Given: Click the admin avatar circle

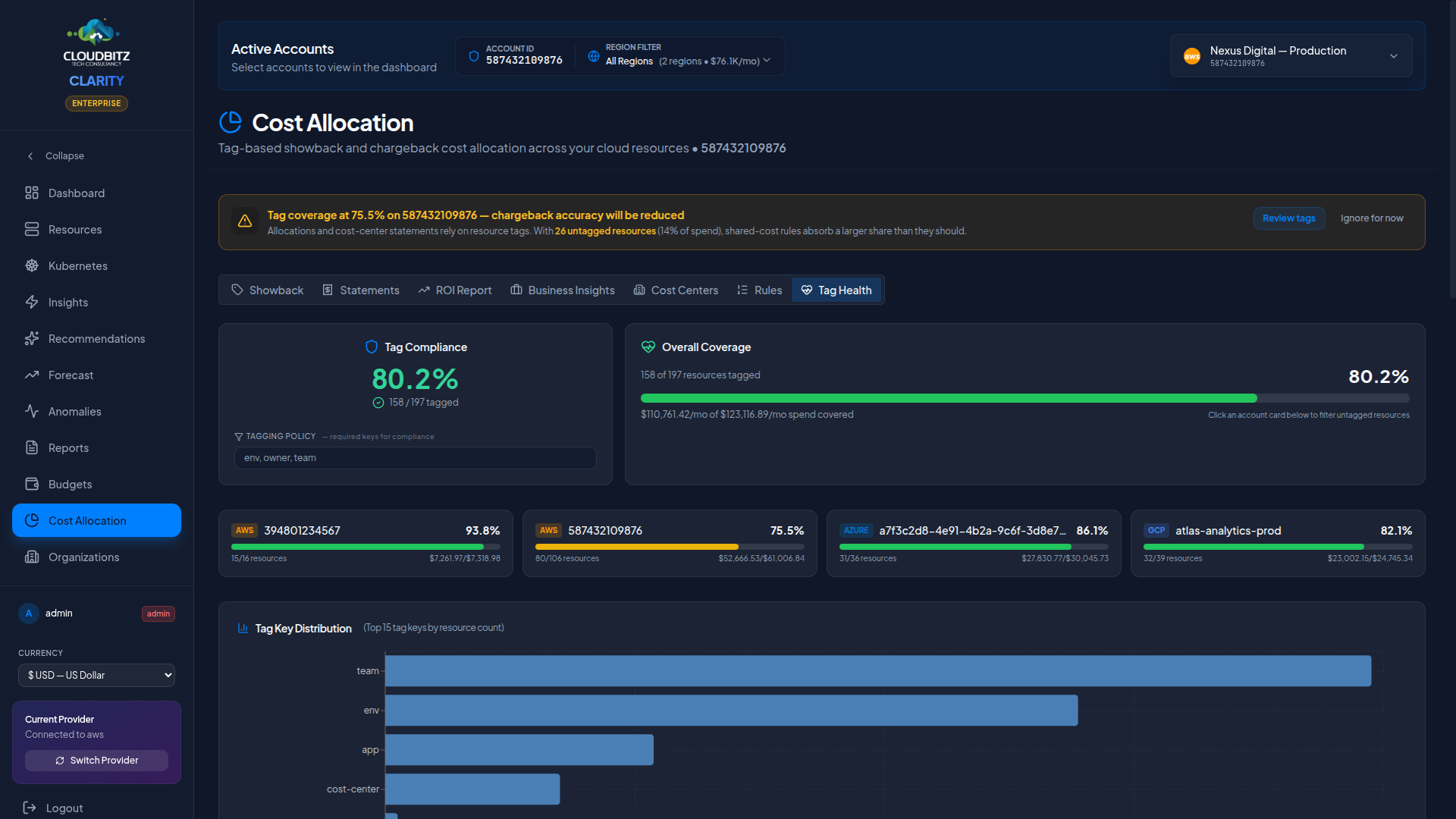Looking at the screenshot, I should [x=29, y=613].
